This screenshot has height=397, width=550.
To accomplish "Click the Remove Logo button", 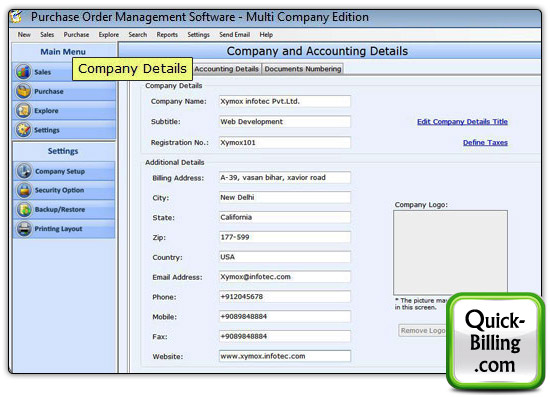I will coord(422,330).
